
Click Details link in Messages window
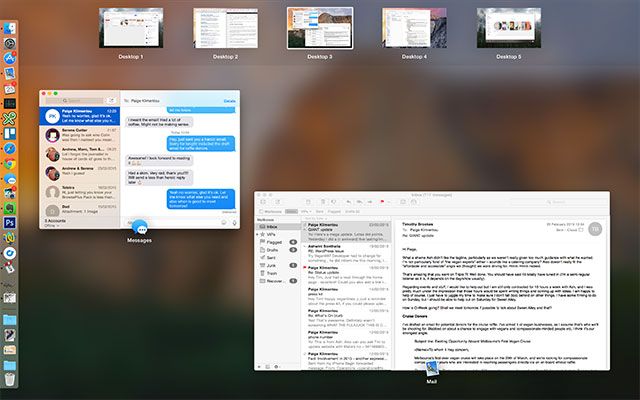(230, 101)
